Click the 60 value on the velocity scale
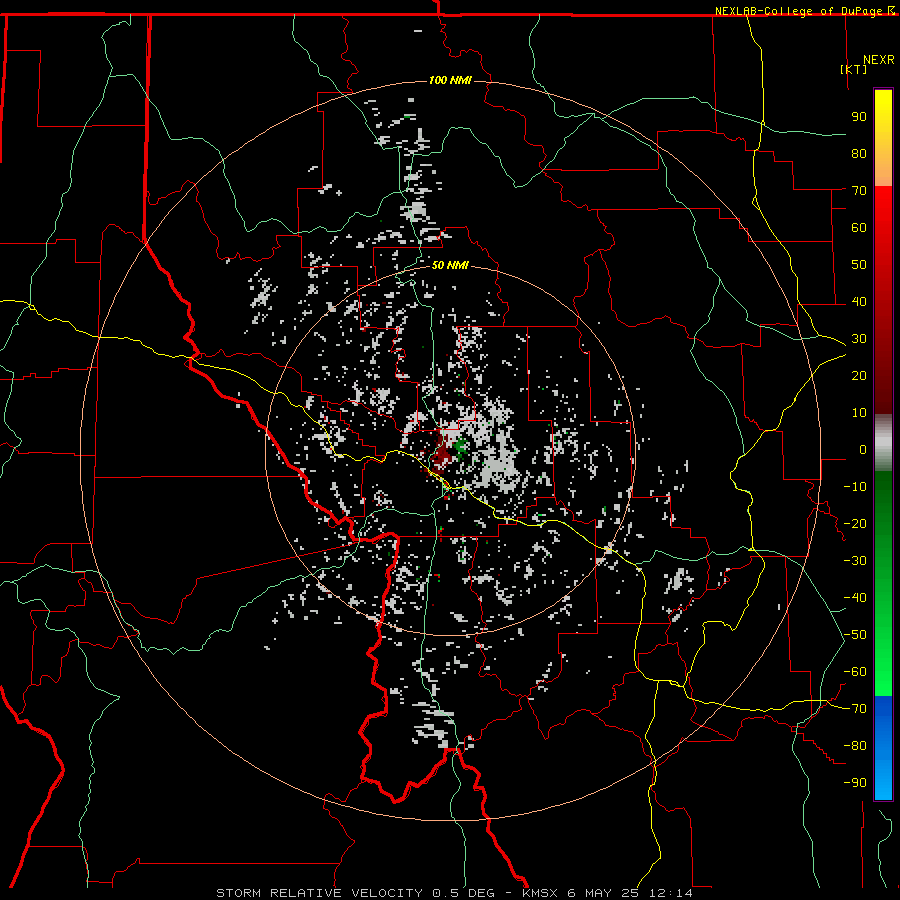Image resolution: width=900 pixels, height=900 pixels. (859, 227)
